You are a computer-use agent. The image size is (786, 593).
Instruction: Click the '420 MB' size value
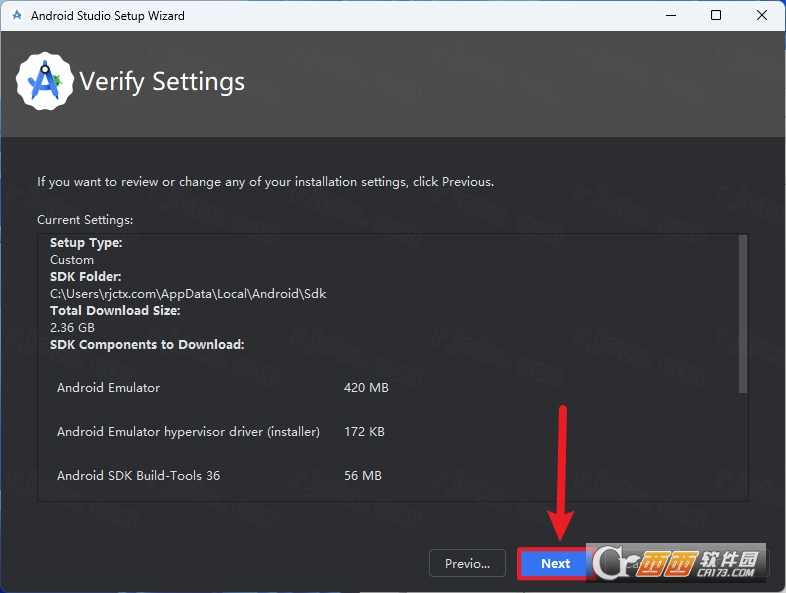pos(366,387)
